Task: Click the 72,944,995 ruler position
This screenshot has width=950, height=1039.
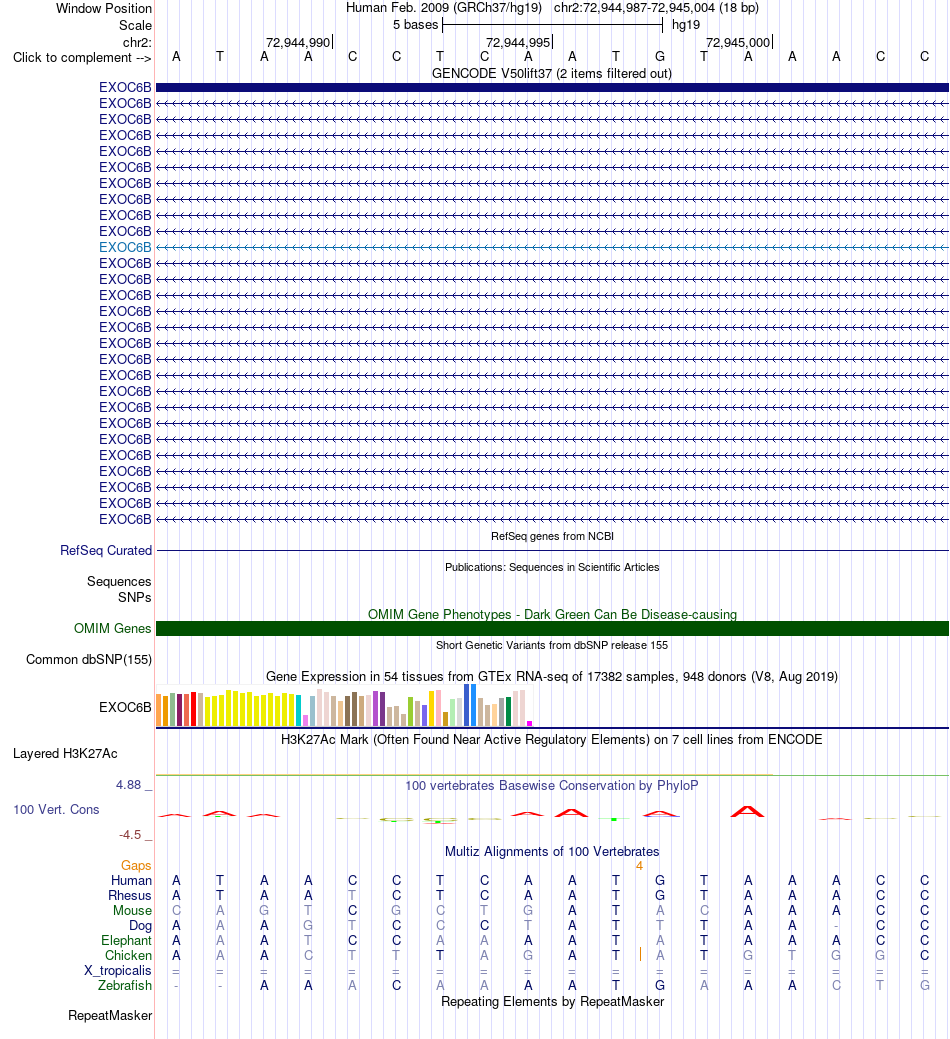Action: tap(518, 42)
